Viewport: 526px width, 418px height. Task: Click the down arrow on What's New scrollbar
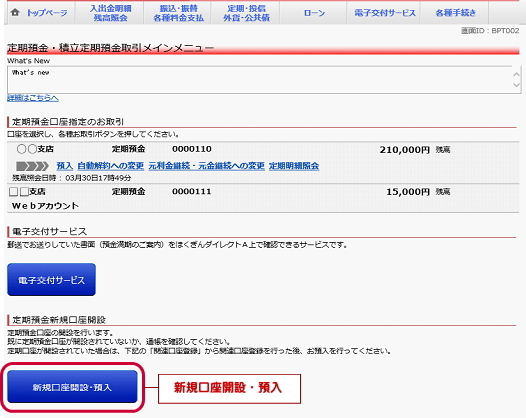[516, 85]
